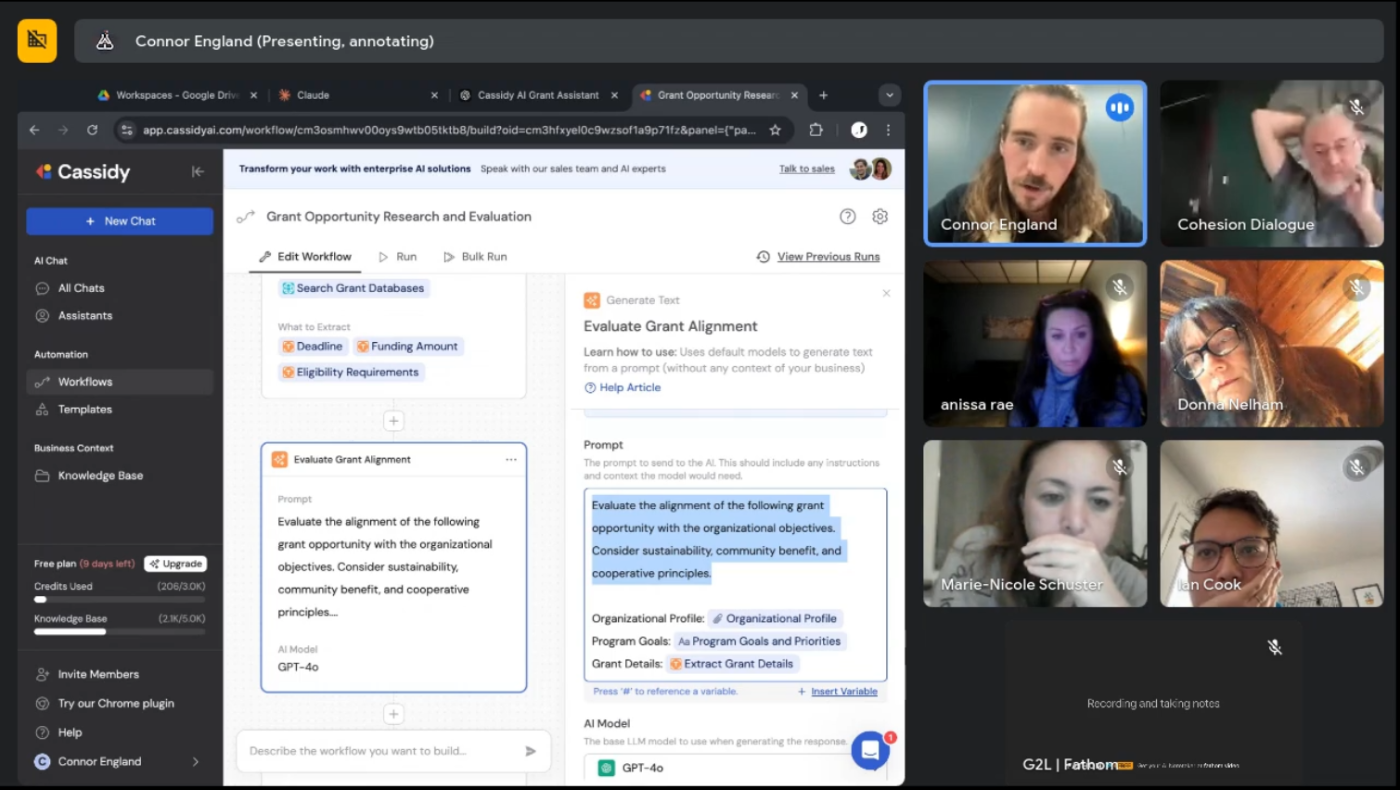This screenshot has width=1400, height=790.
Task: Open the workflow help question-mark icon
Action: coord(848,216)
